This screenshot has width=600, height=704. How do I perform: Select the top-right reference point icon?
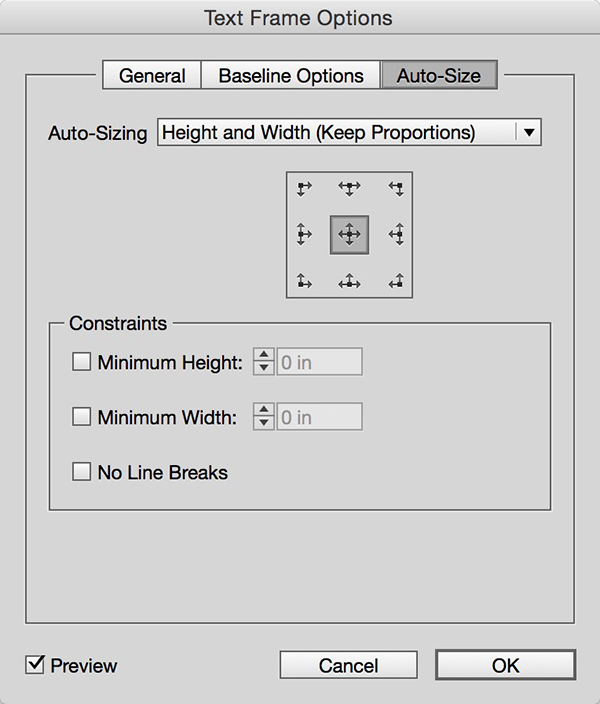pos(396,189)
